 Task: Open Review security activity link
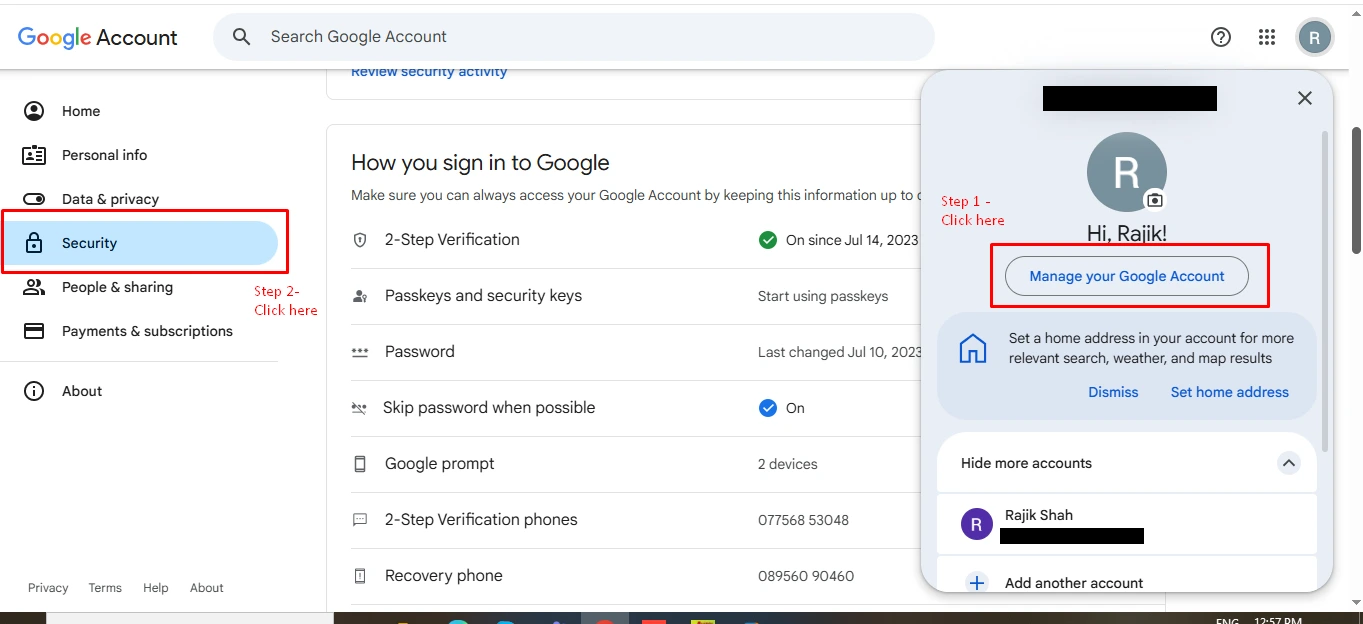coord(429,72)
